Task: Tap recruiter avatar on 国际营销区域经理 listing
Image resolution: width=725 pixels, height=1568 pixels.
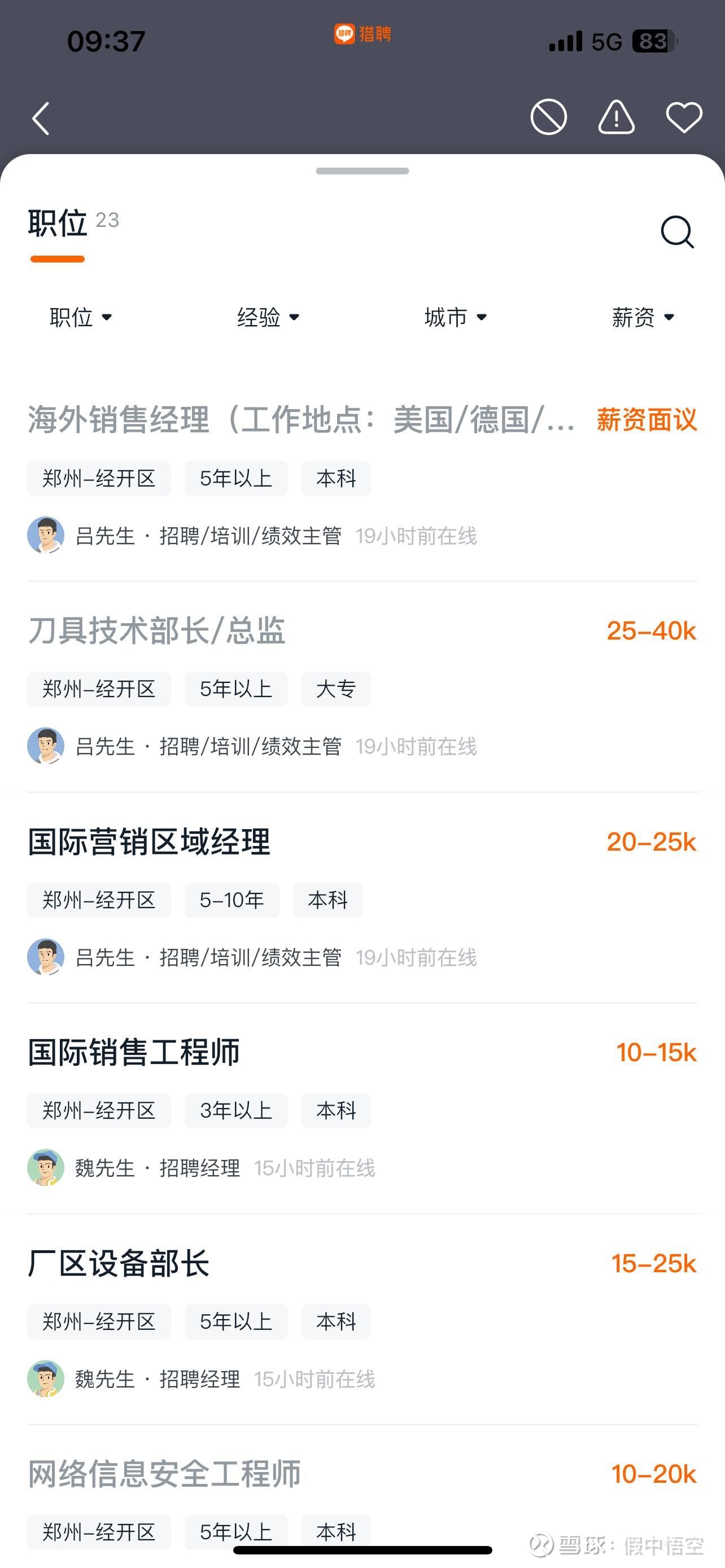Action: [x=46, y=957]
